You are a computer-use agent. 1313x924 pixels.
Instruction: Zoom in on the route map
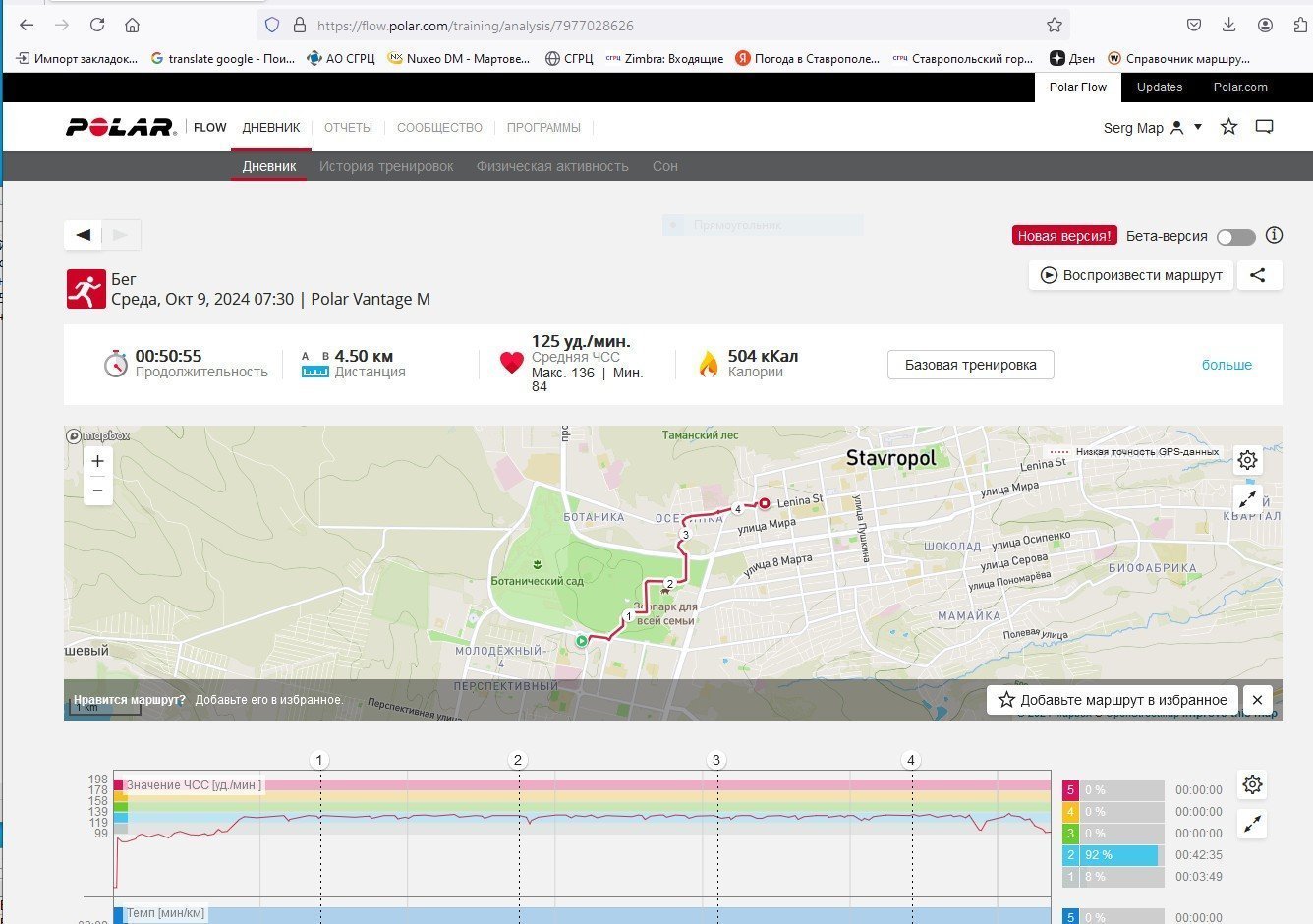click(97, 460)
